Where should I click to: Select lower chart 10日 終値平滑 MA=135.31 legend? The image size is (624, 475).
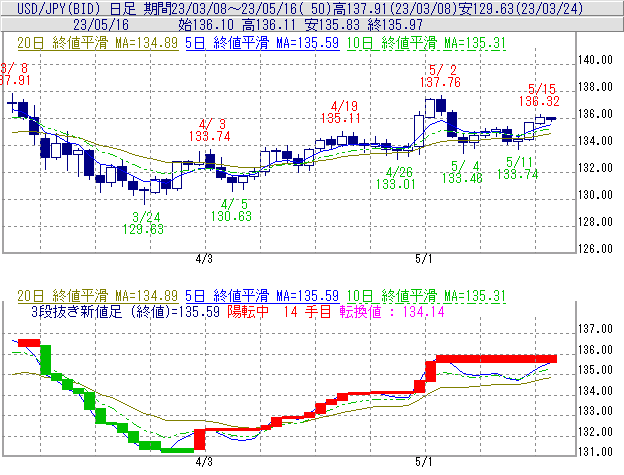click(x=426, y=296)
